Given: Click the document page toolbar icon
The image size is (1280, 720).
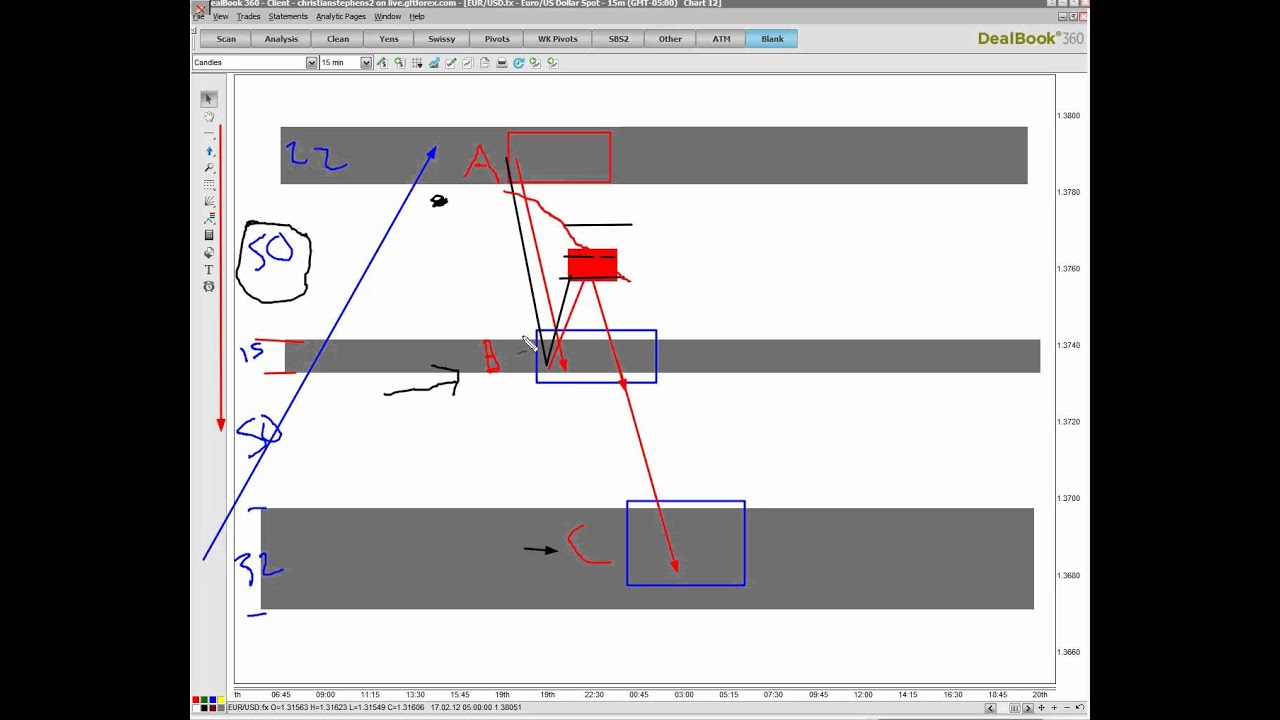Looking at the screenshot, I should coord(484,62).
